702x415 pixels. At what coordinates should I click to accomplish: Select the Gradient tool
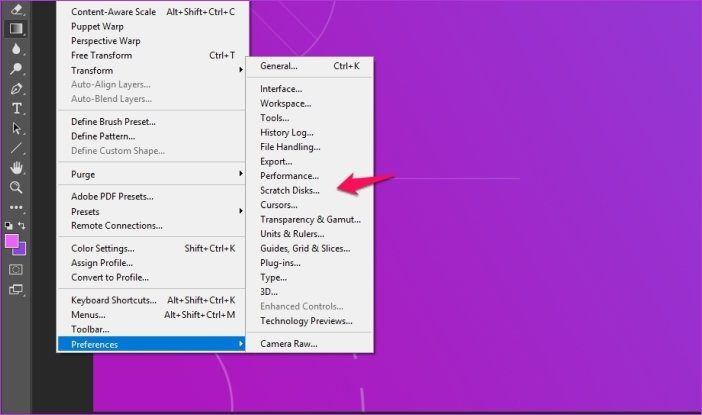coord(16,29)
